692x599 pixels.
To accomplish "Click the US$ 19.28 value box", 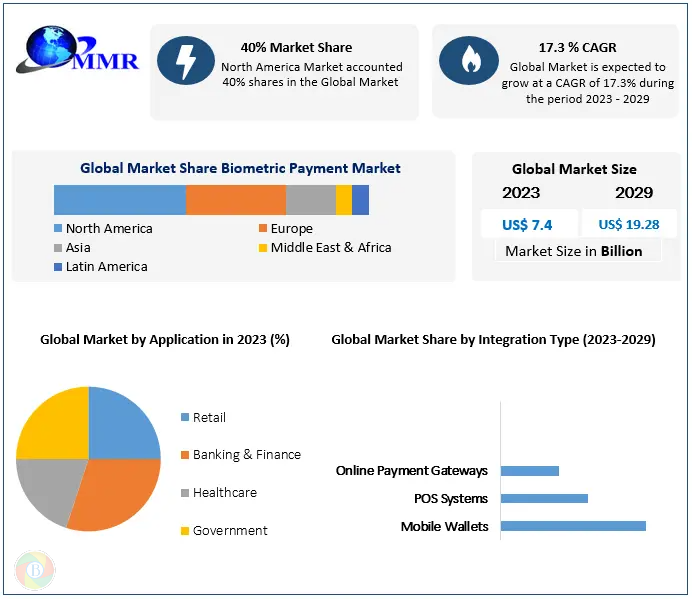I will [x=628, y=224].
